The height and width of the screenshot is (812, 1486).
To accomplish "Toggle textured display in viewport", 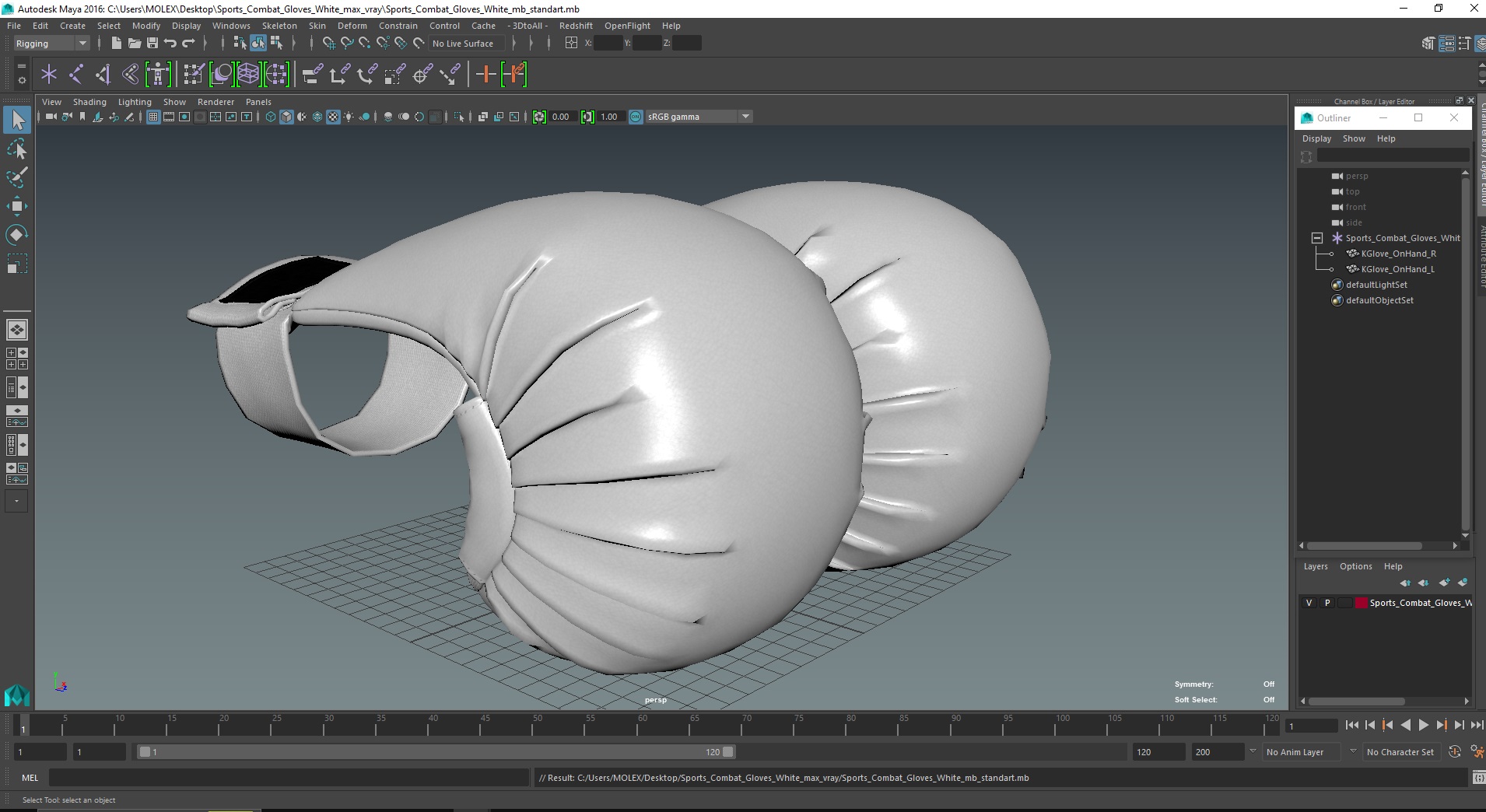I will (333, 117).
